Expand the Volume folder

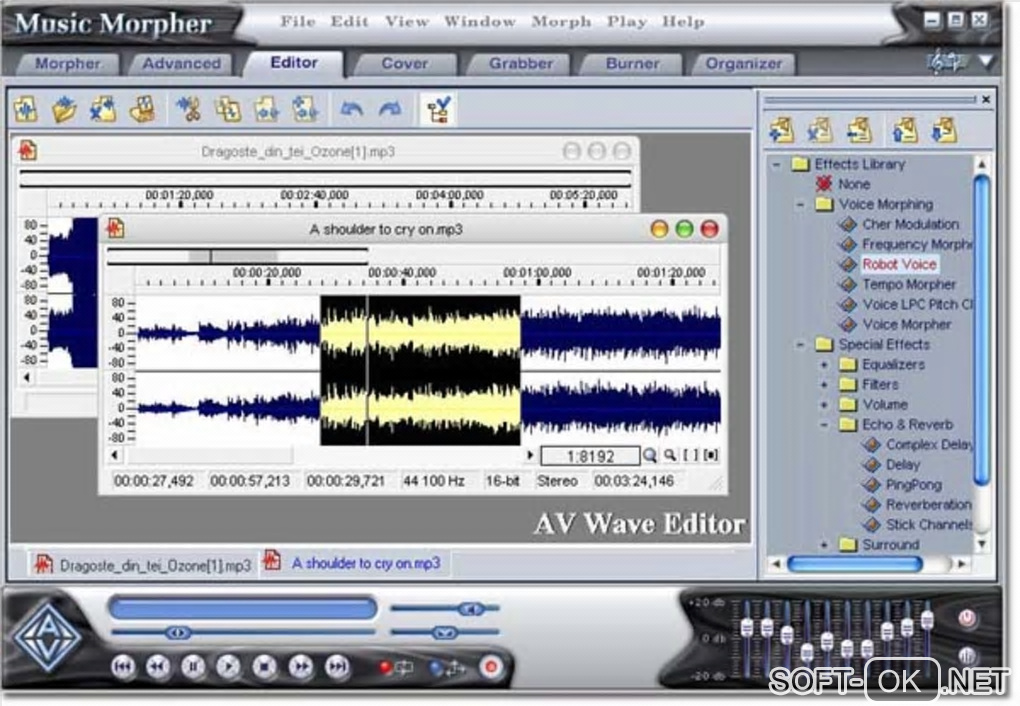824,405
